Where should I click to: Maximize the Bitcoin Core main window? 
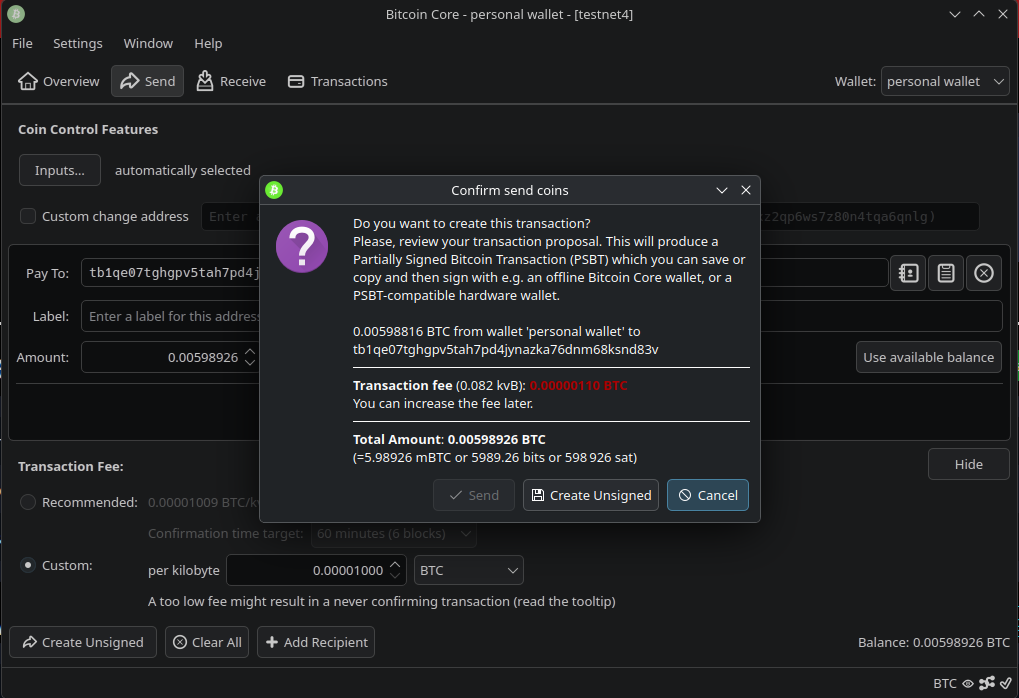pyautogui.click(x=979, y=14)
